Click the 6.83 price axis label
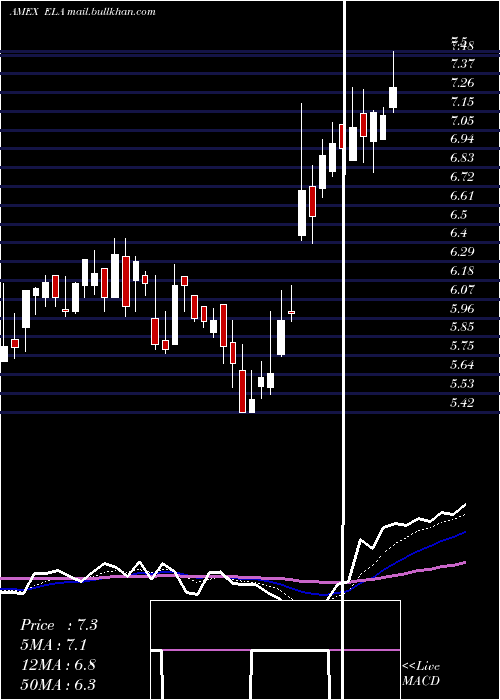The height and width of the screenshot is (700, 500). 462,158
